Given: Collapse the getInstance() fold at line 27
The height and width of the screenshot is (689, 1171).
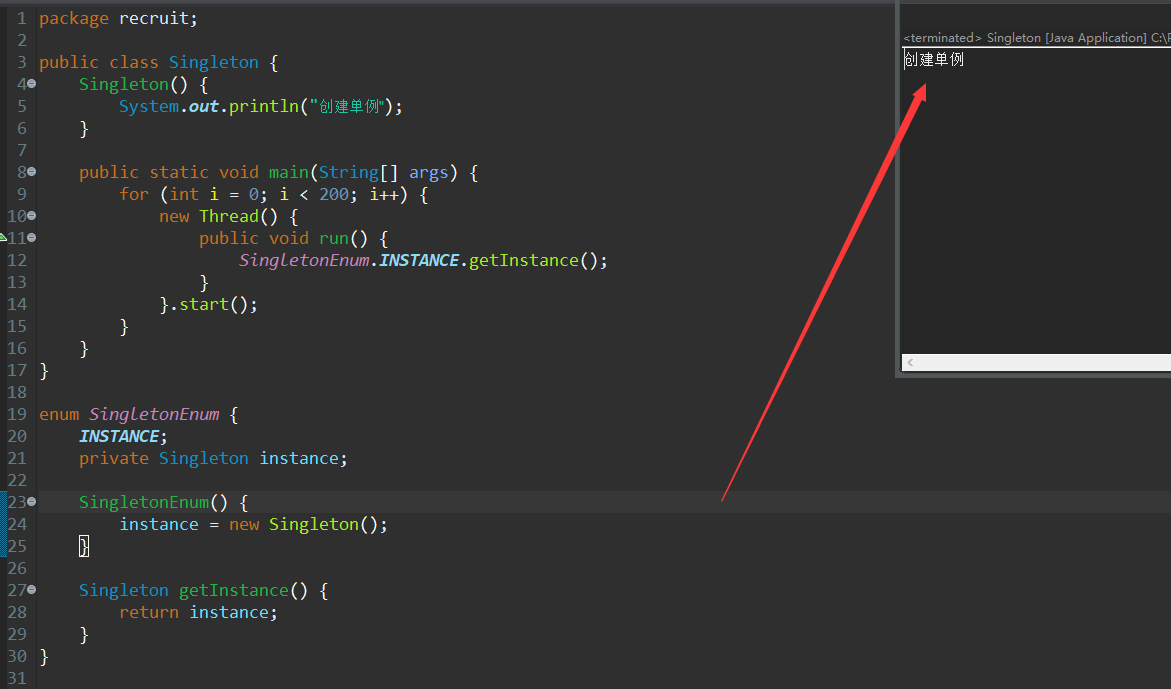Looking at the screenshot, I should [31, 590].
